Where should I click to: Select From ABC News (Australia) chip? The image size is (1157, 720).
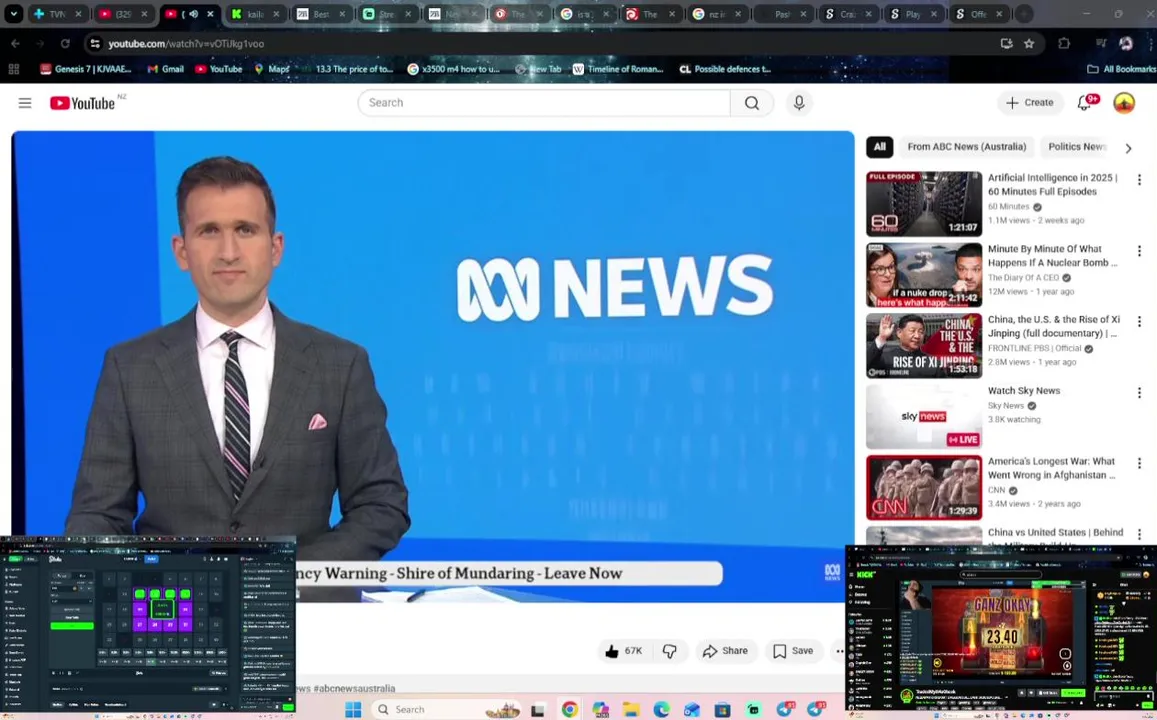click(967, 147)
